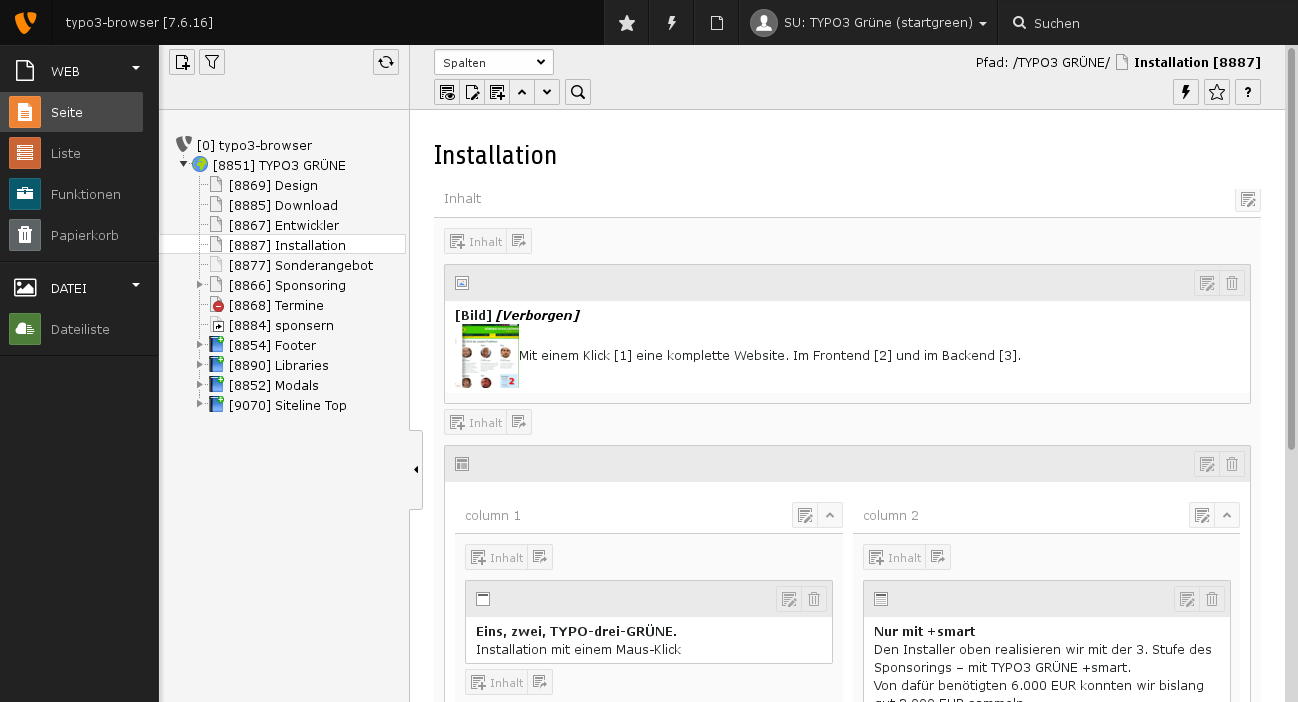Edit the grid container content element
Viewport: 1298px width, 702px height.
coord(1207,464)
